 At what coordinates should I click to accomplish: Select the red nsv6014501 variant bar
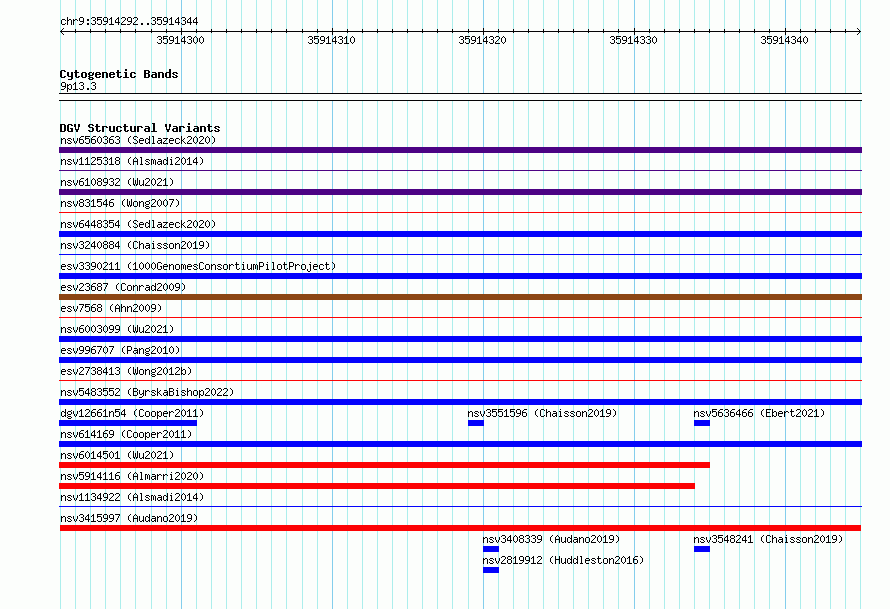click(x=384, y=465)
